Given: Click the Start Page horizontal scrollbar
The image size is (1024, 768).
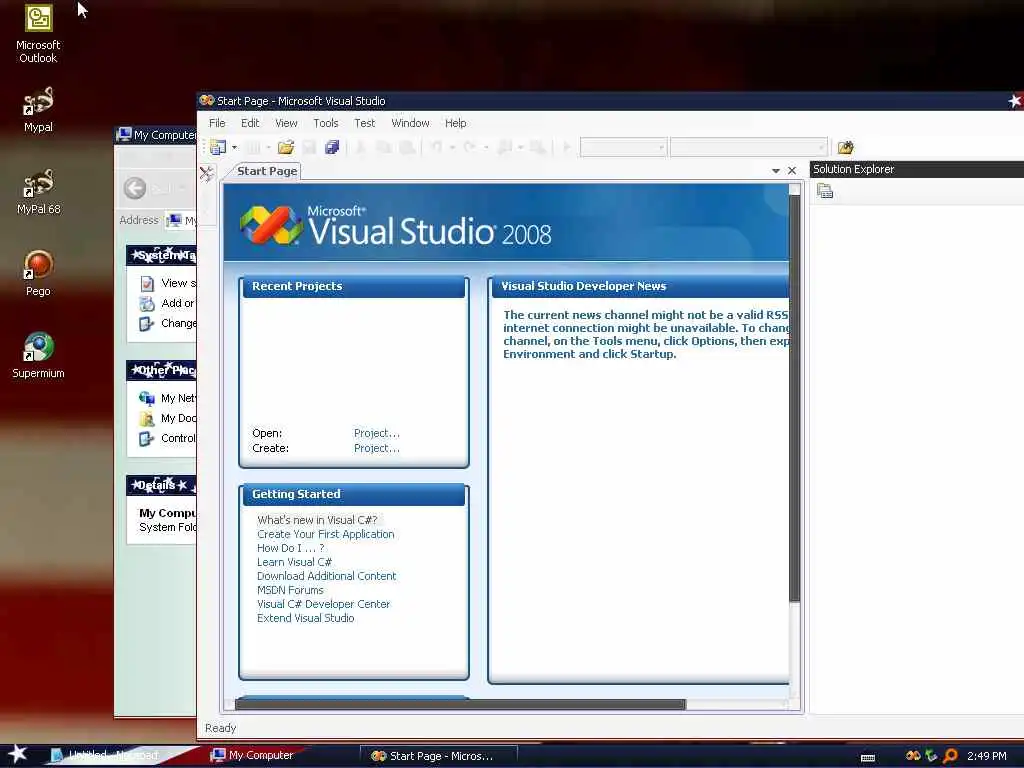Looking at the screenshot, I should coord(460,705).
